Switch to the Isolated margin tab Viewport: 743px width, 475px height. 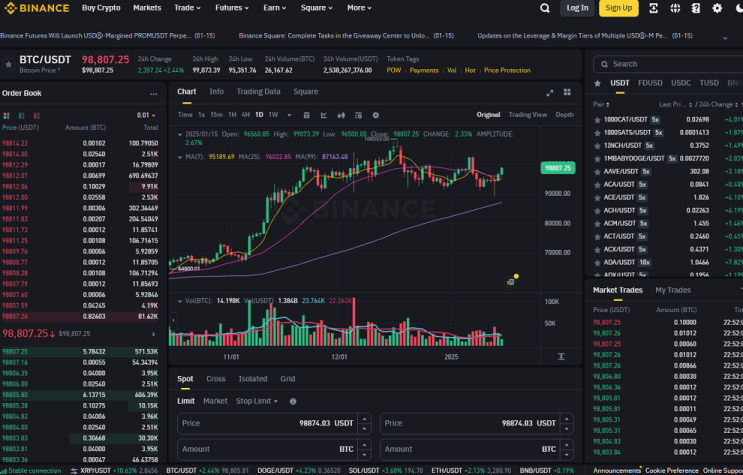pyautogui.click(x=253, y=379)
